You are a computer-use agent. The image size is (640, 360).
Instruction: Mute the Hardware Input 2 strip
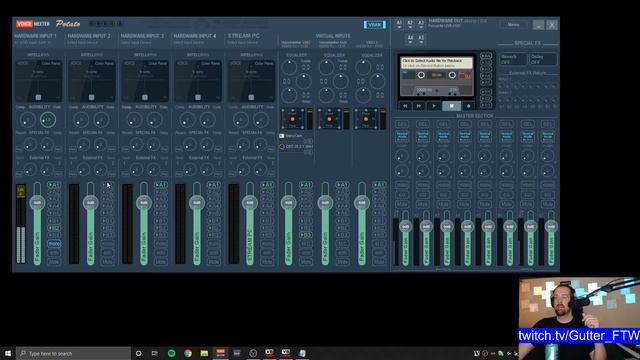[x=107, y=262]
